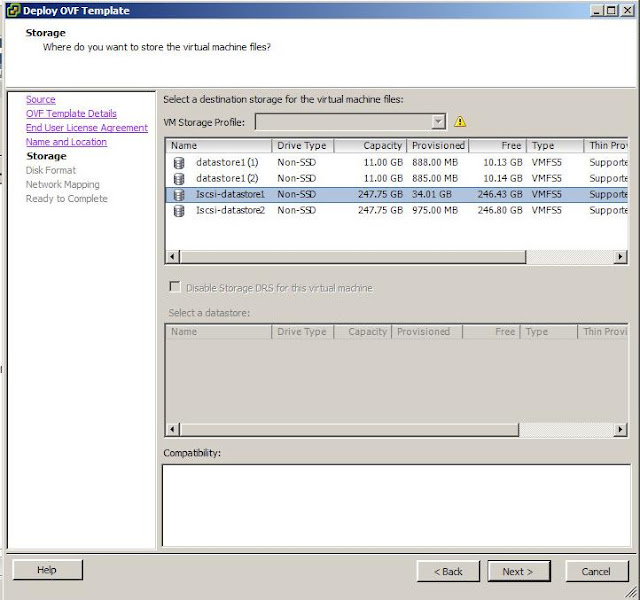Click the datastore1 (1) disk icon
The height and width of the screenshot is (600, 640).
click(179, 163)
